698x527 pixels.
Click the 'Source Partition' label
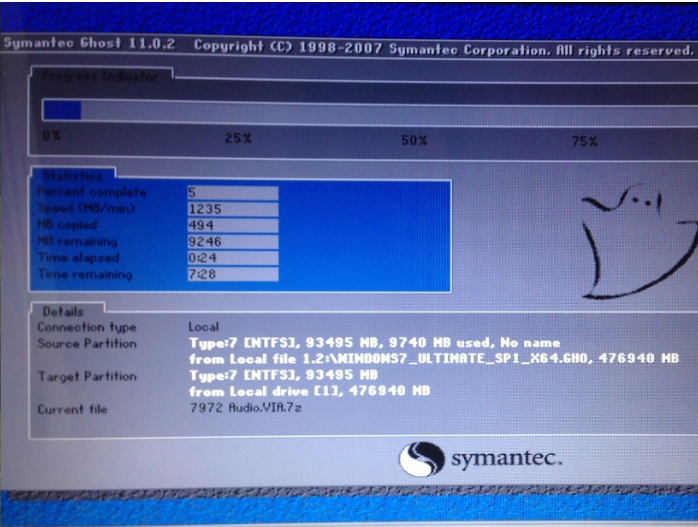[87, 343]
